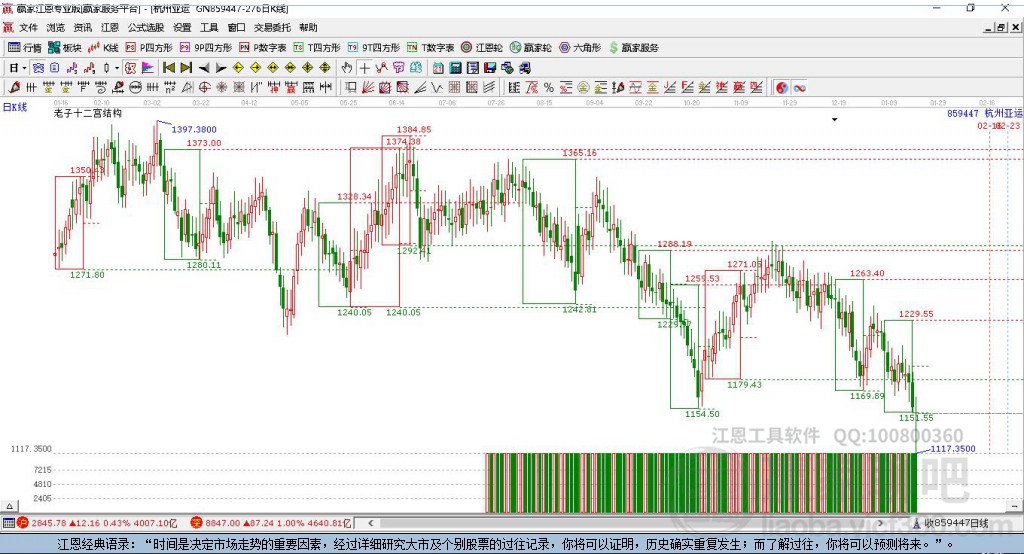
Task: Open the 9T四方形 tool
Action: click(x=374, y=48)
